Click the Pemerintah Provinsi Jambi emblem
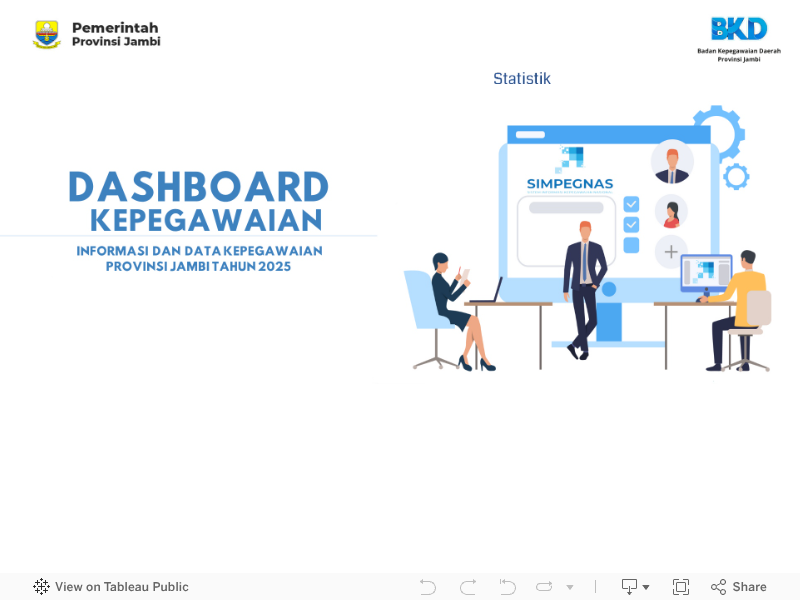Viewport: 800px width, 600px height. (x=47, y=34)
